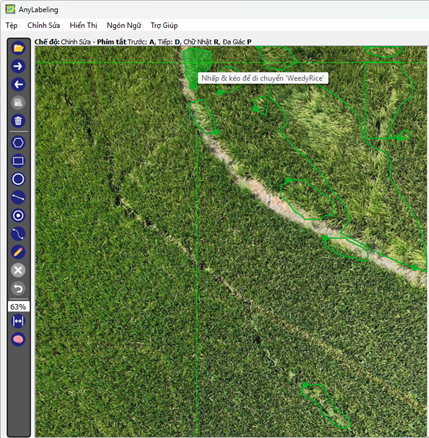The image size is (429, 438).
Task: Click the delete shape X icon
Action: point(18,270)
